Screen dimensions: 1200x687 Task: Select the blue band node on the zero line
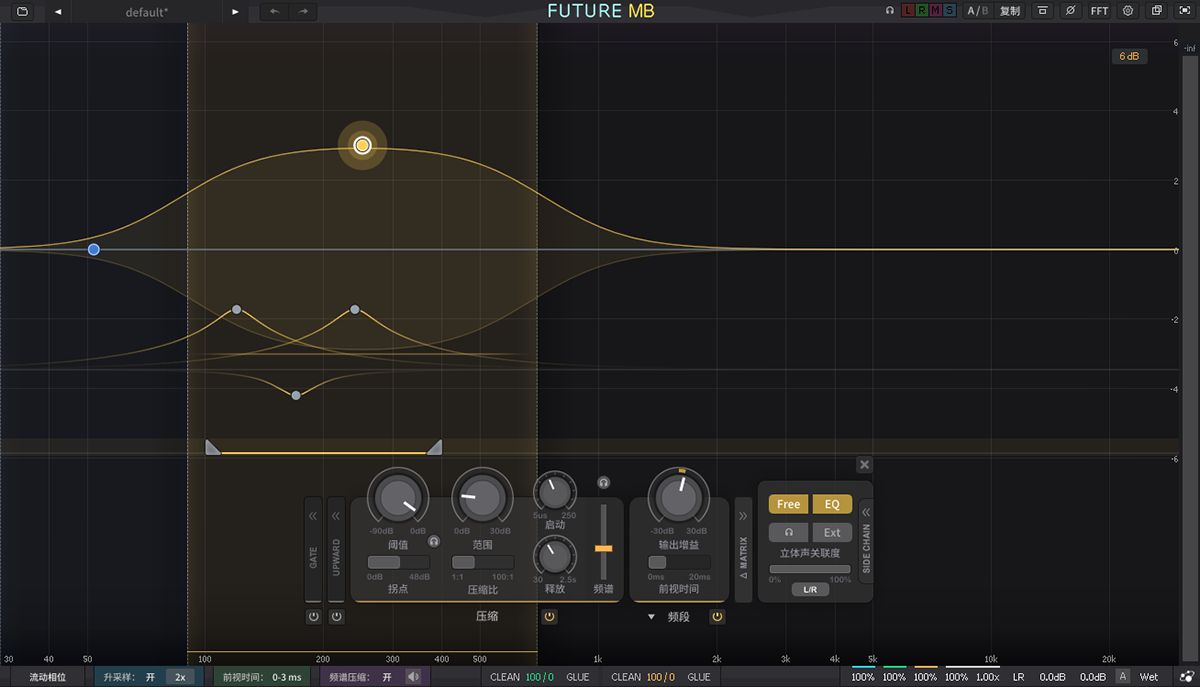pyautogui.click(x=94, y=249)
